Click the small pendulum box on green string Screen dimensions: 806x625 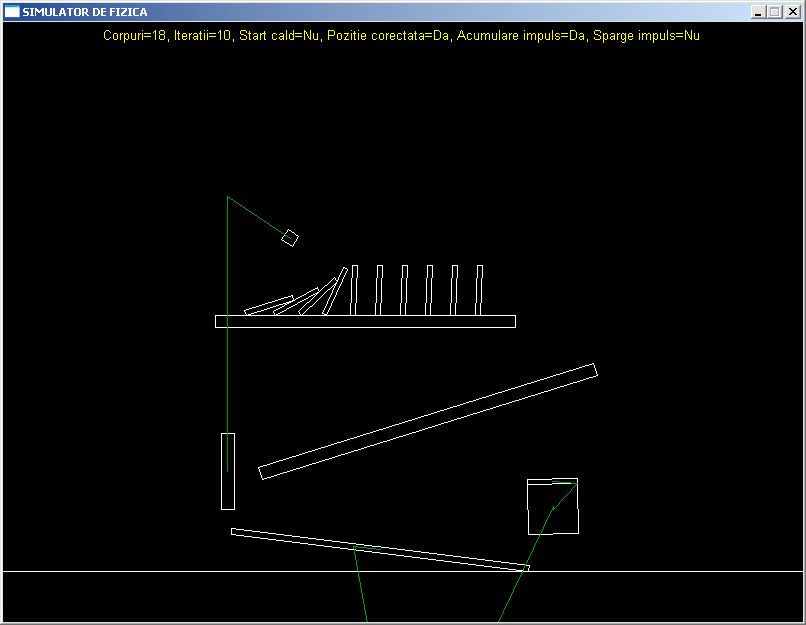pyautogui.click(x=290, y=238)
